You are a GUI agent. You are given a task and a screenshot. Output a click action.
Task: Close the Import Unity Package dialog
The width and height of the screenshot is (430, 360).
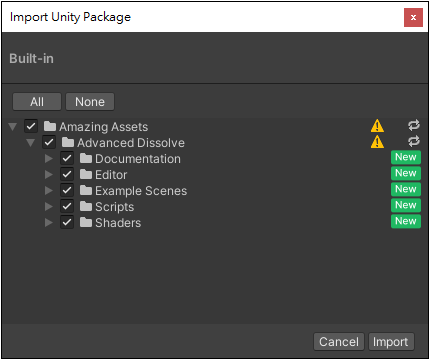click(x=413, y=17)
